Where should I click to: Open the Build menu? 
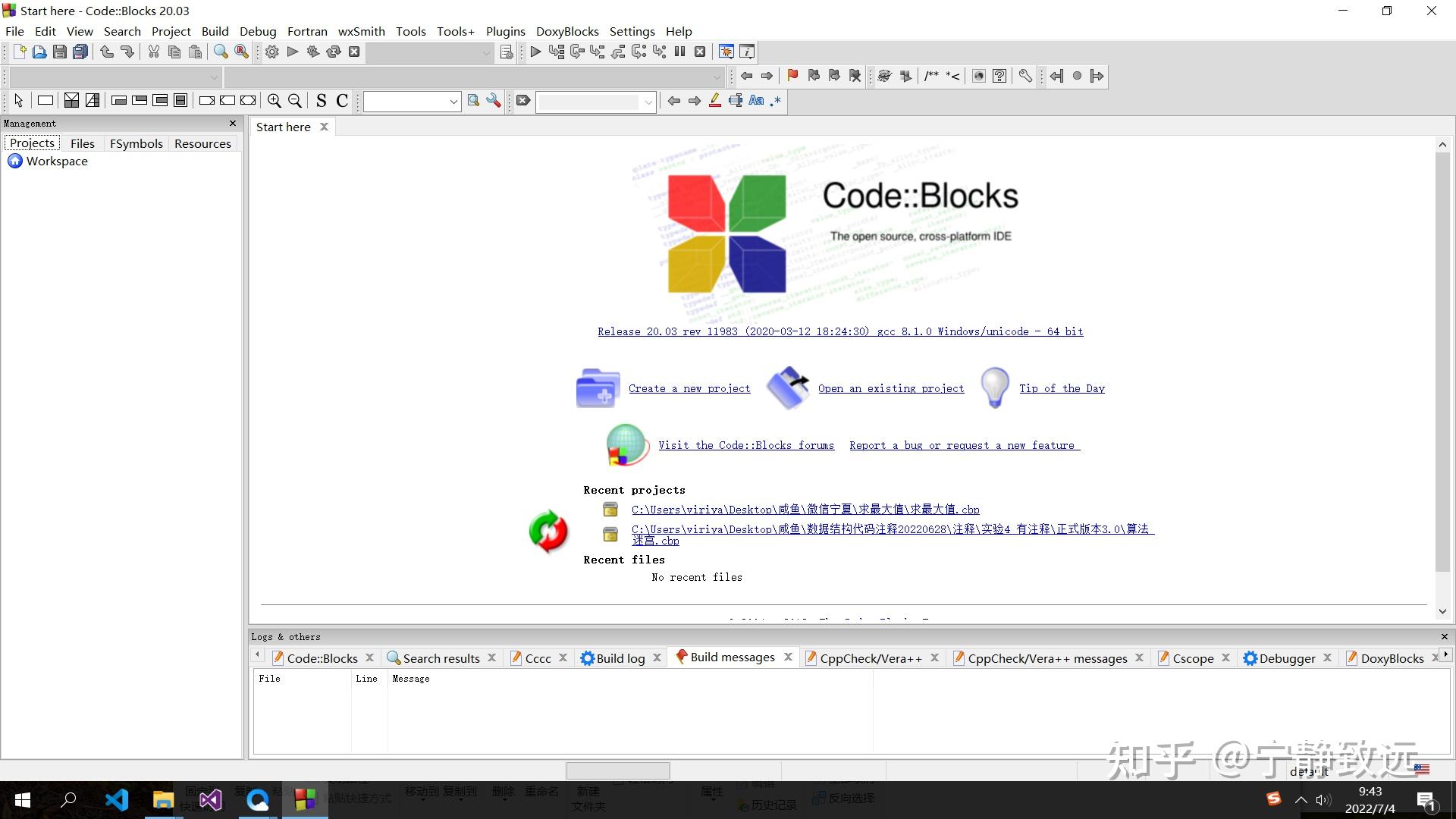tap(215, 31)
